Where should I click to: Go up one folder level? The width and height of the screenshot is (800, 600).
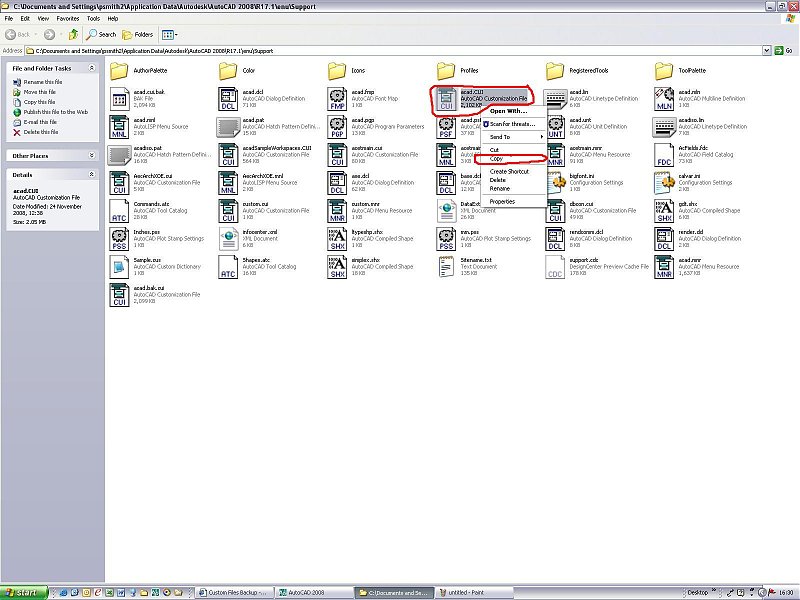(x=73, y=35)
